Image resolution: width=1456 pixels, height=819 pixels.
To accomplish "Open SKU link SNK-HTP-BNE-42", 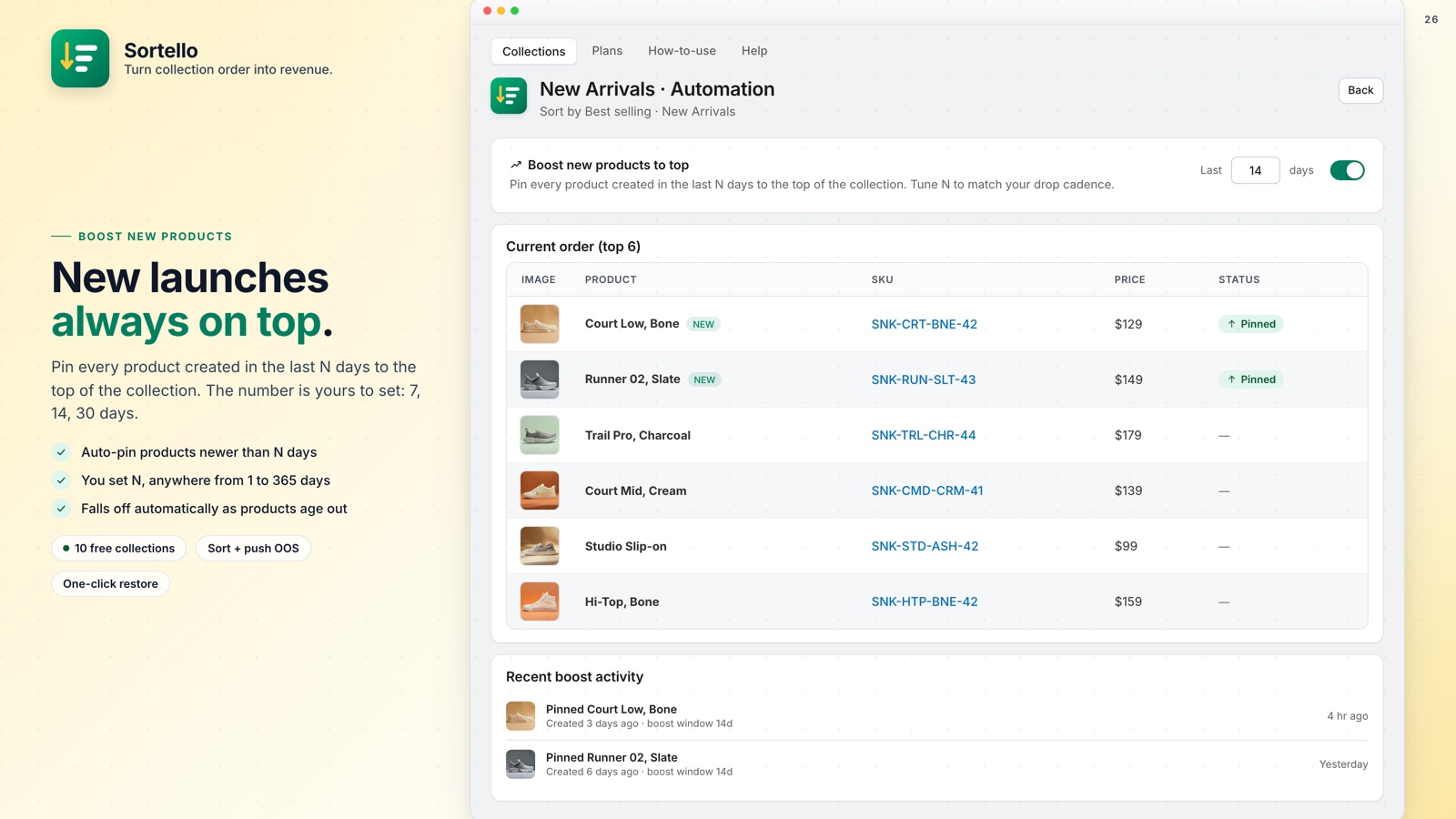I will point(924,602).
